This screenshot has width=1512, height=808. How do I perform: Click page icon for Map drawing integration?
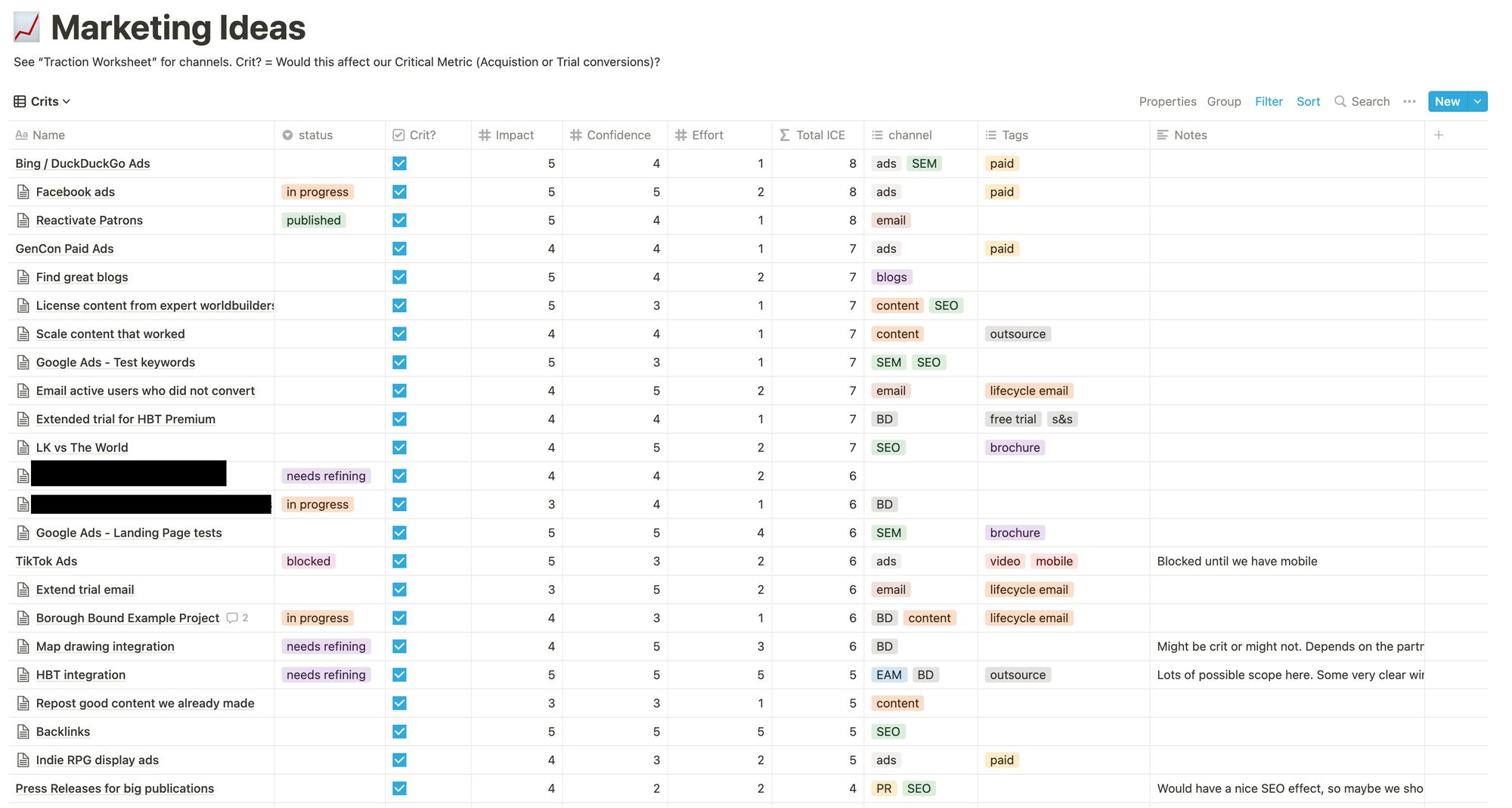(x=23, y=646)
